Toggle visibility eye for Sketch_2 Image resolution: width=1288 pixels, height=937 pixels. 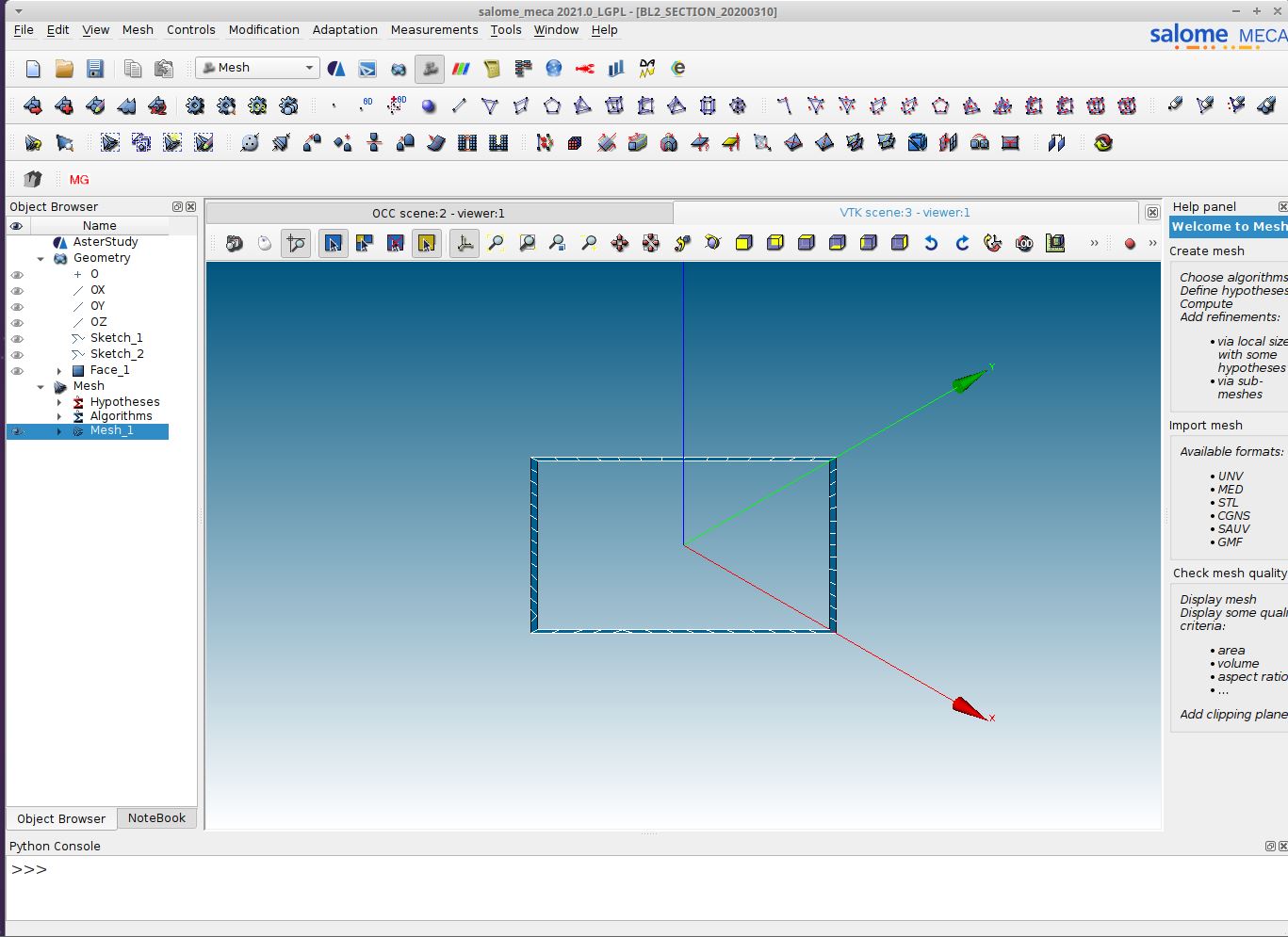(17, 355)
